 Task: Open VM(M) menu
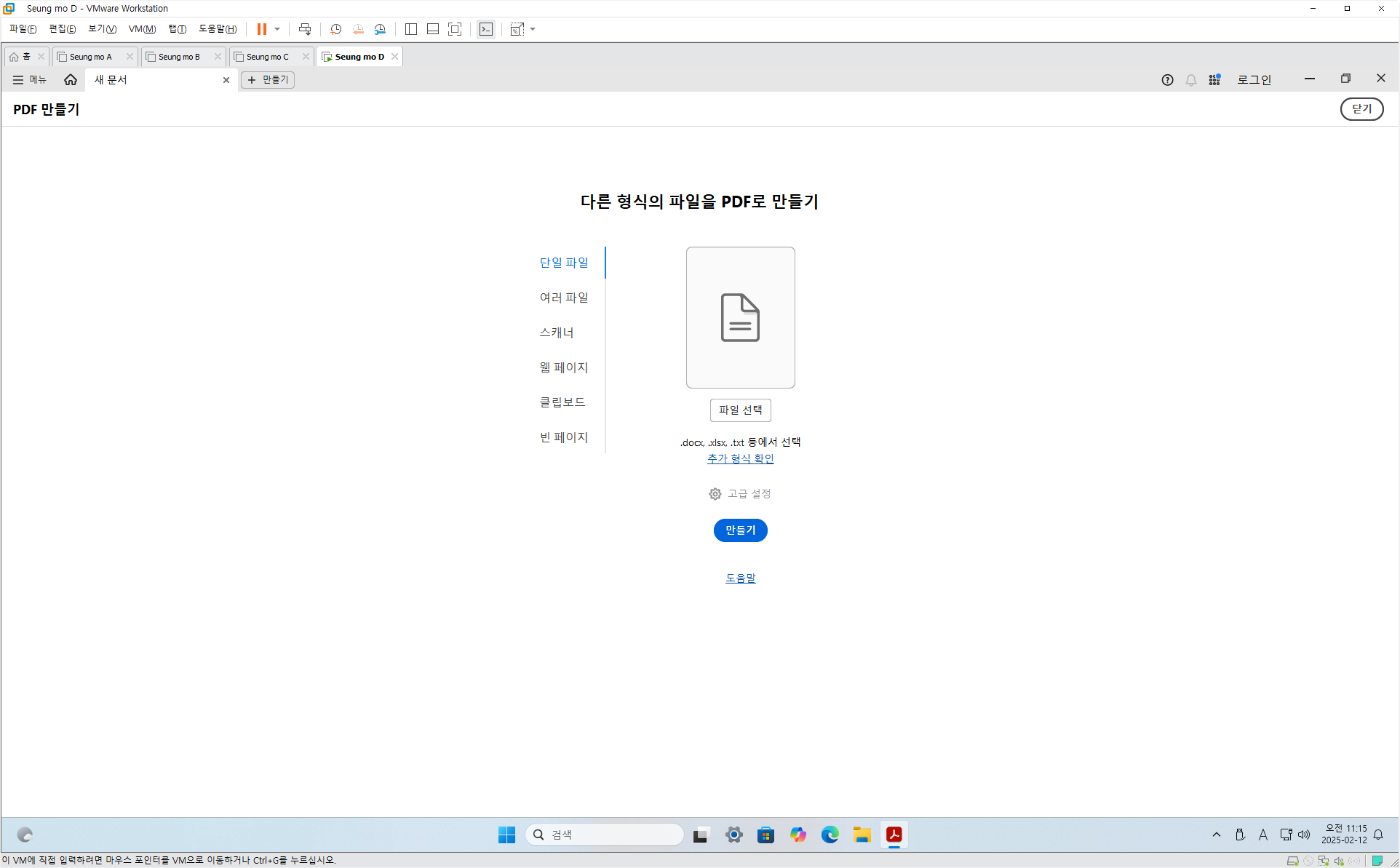click(x=142, y=29)
